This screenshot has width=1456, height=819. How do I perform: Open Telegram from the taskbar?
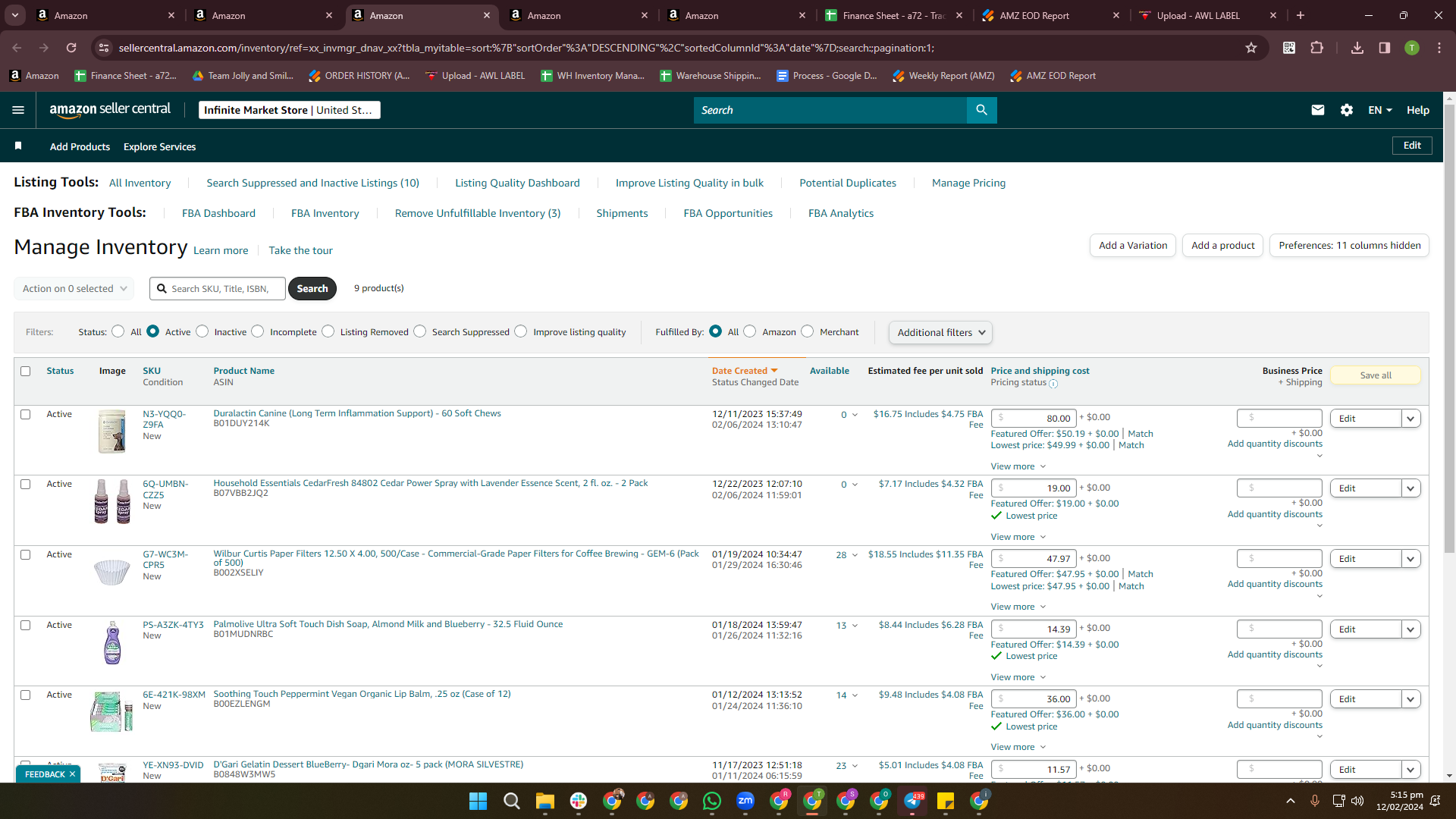pos(912,801)
